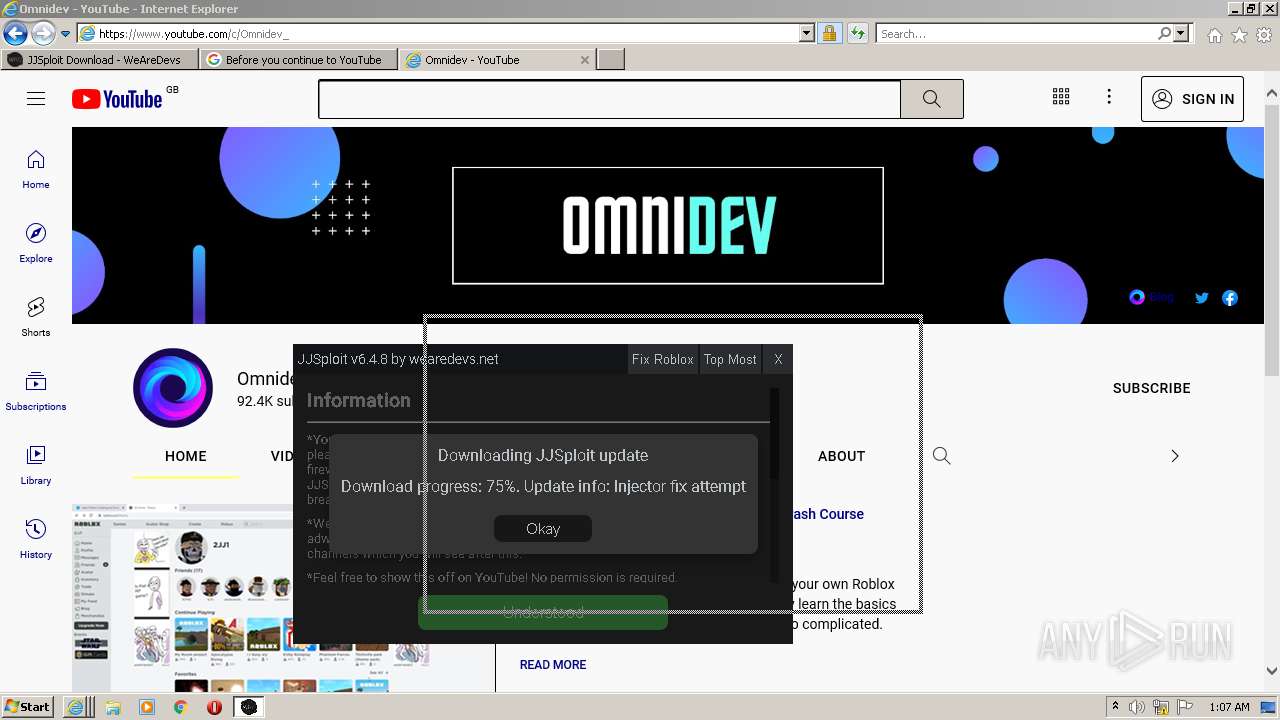Open Chrome from the taskbar
Image resolution: width=1280 pixels, height=720 pixels.
[180, 707]
